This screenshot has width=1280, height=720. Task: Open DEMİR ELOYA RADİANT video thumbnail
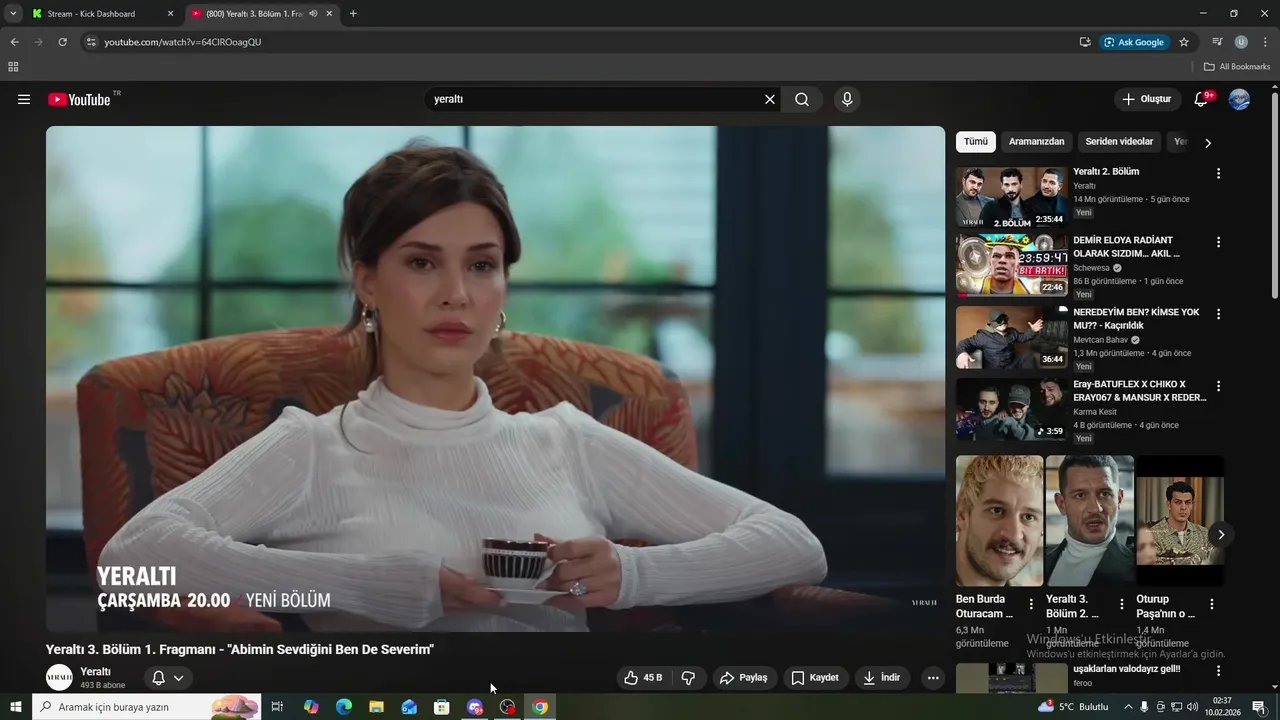tap(1011, 266)
